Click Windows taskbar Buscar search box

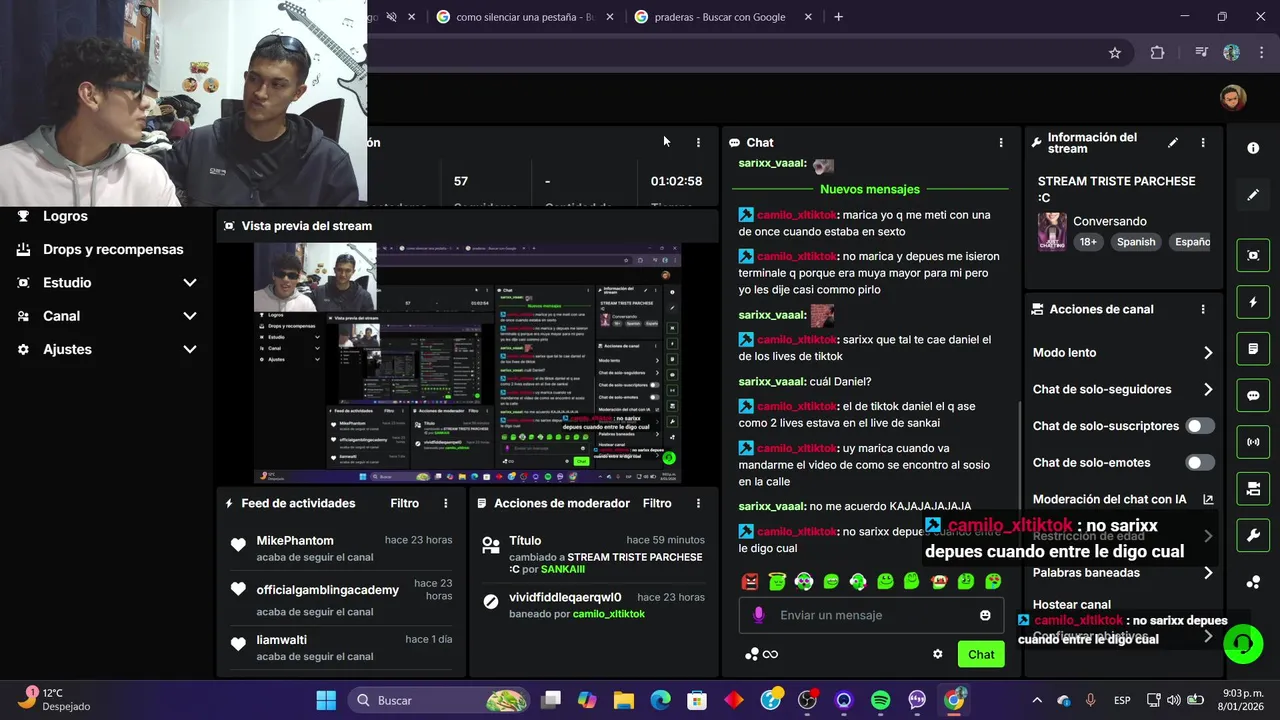tap(438, 700)
